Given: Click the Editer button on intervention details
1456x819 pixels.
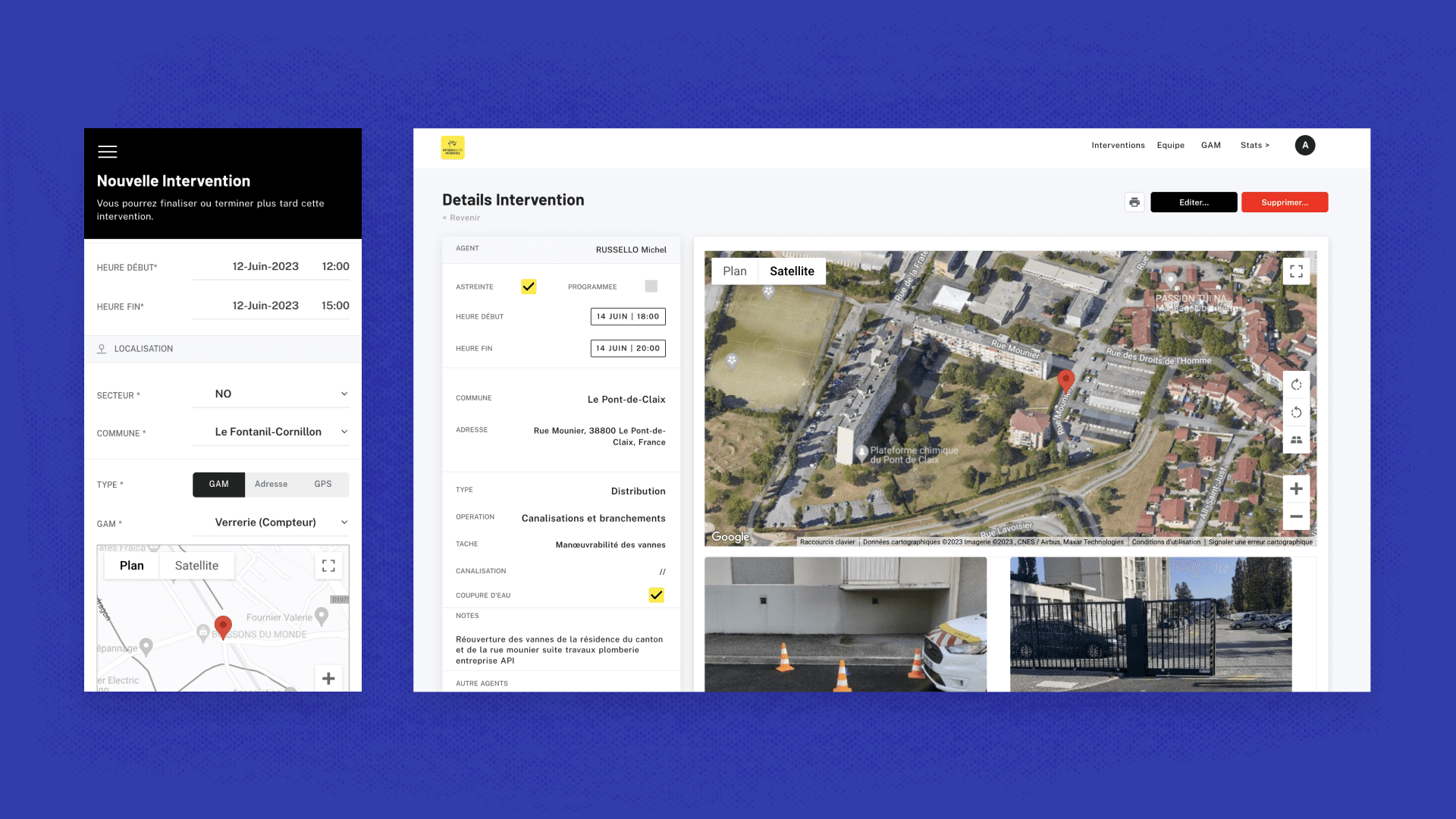Looking at the screenshot, I should [1193, 202].
